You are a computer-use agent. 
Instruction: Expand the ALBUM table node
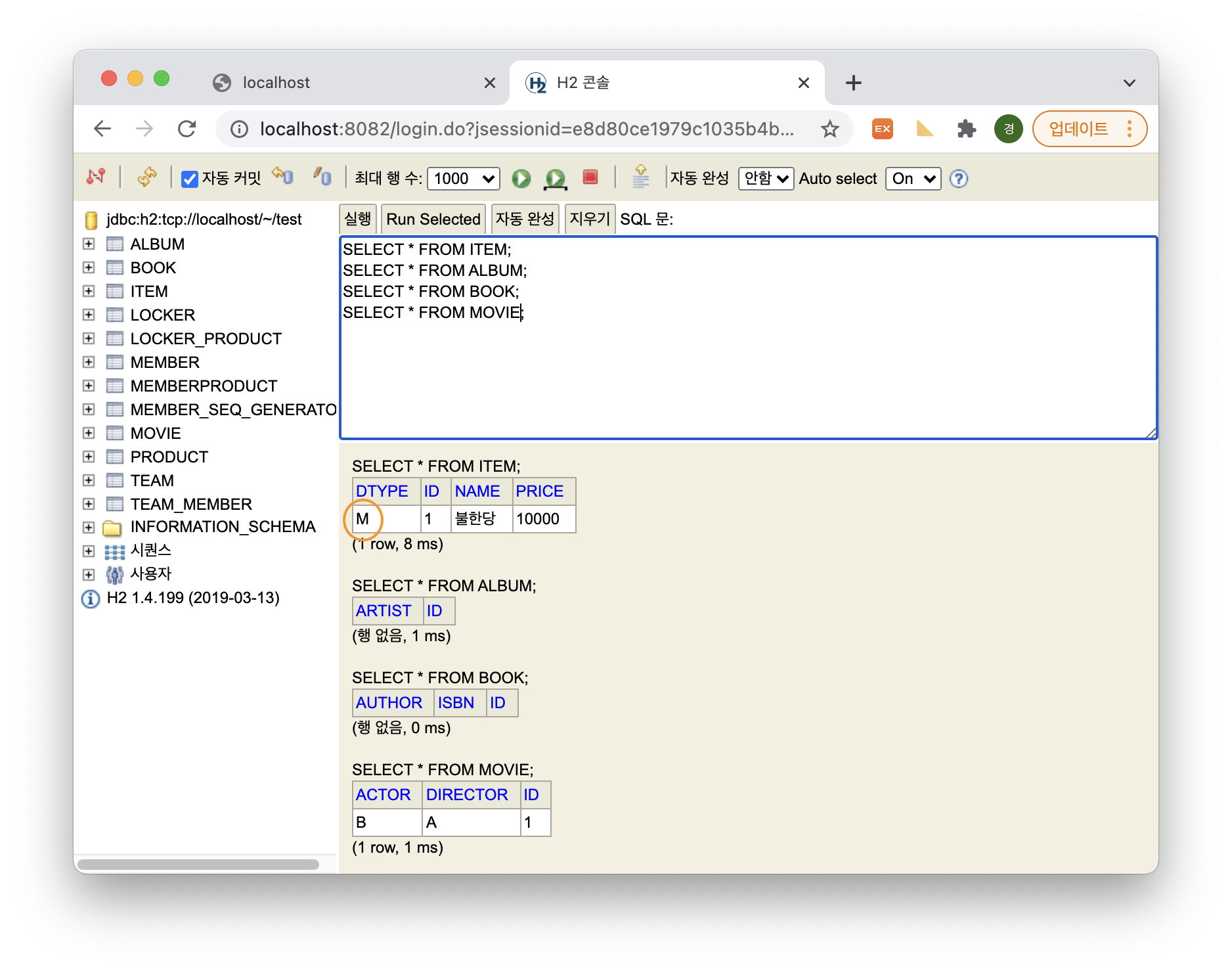pyautogui.click(x=89, y=244)
